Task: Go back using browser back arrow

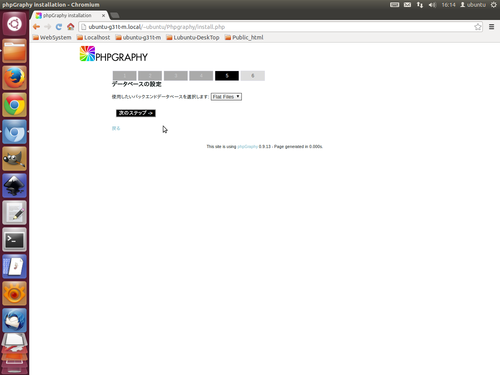Action: [x=36, y=27]
